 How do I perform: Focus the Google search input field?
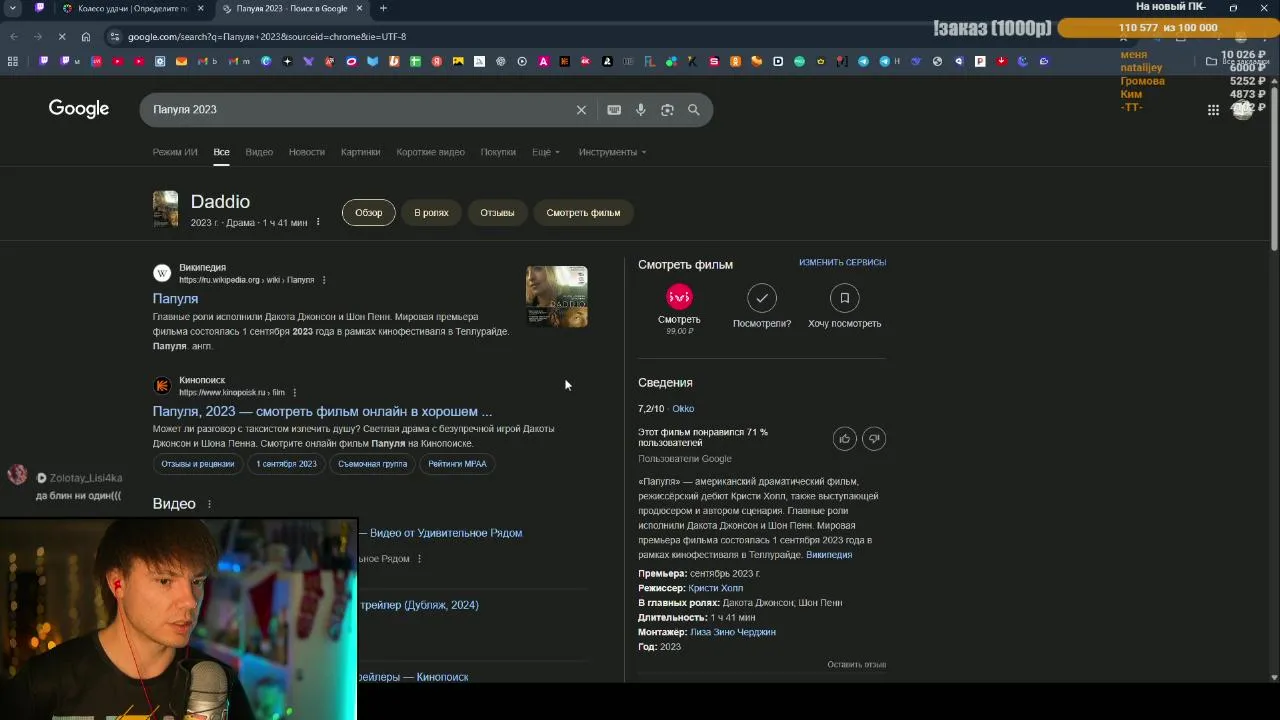point(360,110)
